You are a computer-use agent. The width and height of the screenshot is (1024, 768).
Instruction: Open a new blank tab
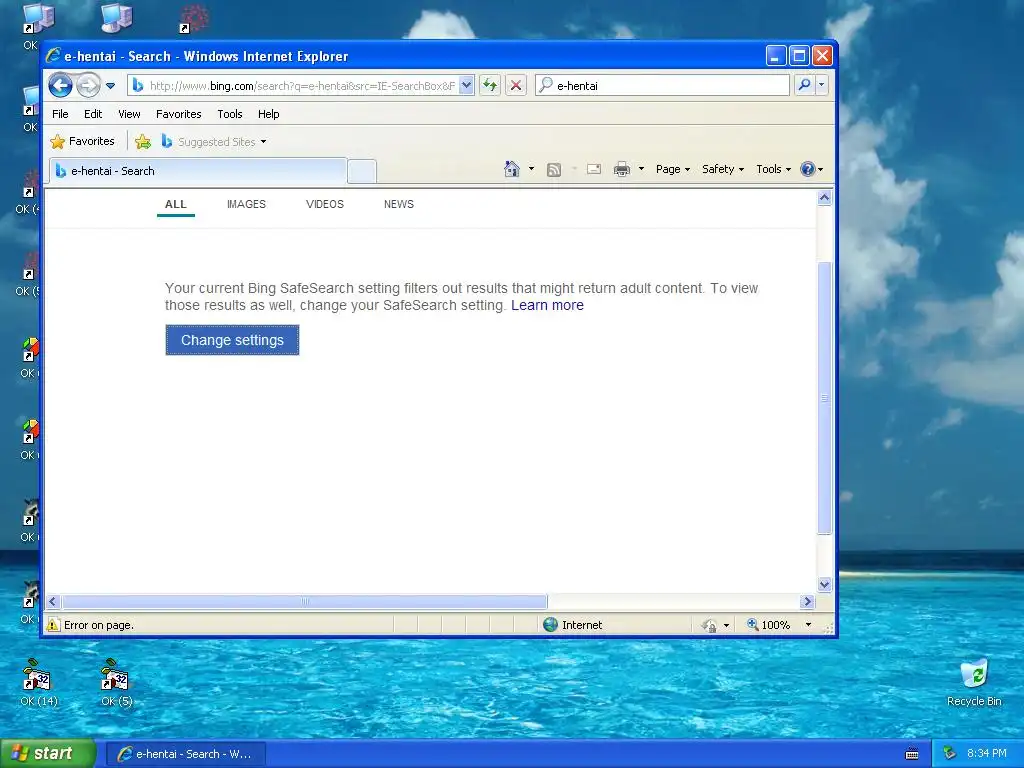coord(362,171)
